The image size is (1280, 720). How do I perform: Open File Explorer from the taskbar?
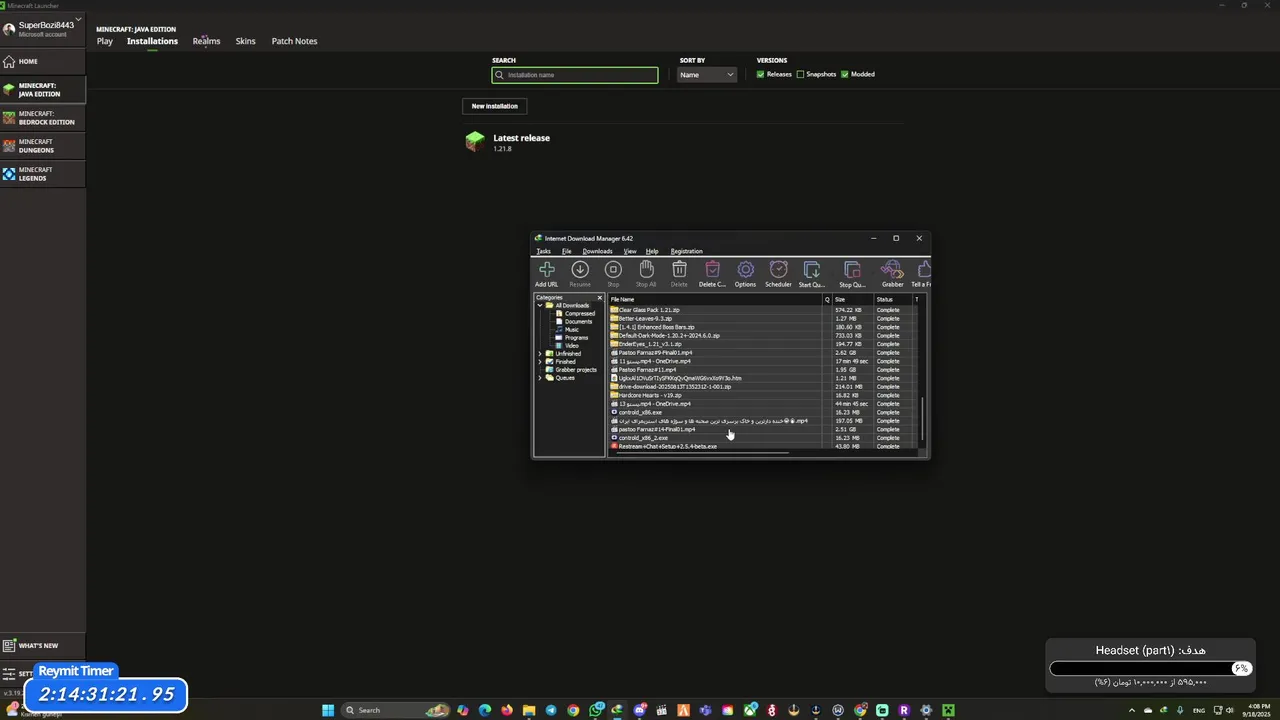point(529,710)
